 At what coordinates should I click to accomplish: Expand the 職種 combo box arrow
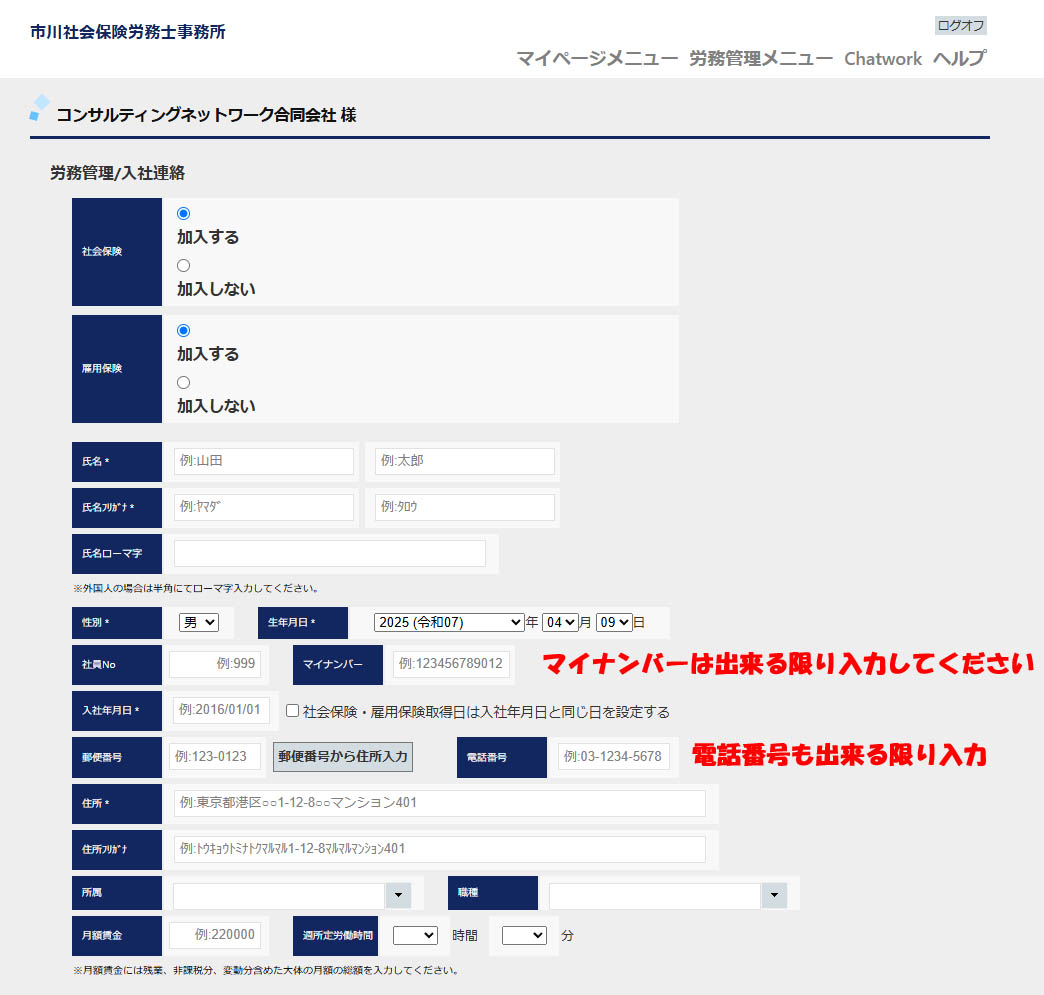774,896
